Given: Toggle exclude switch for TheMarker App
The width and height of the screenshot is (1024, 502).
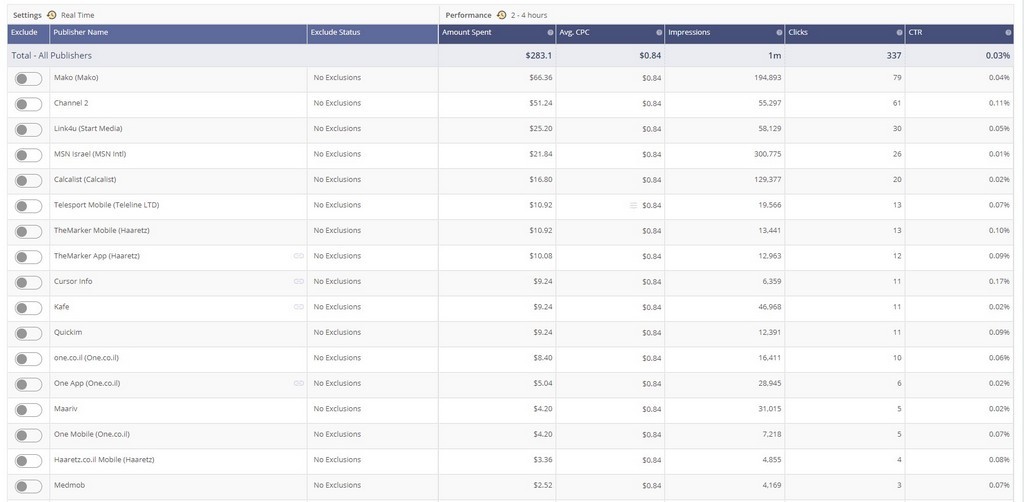Looking at the screenshot, I should pos(29,257).
